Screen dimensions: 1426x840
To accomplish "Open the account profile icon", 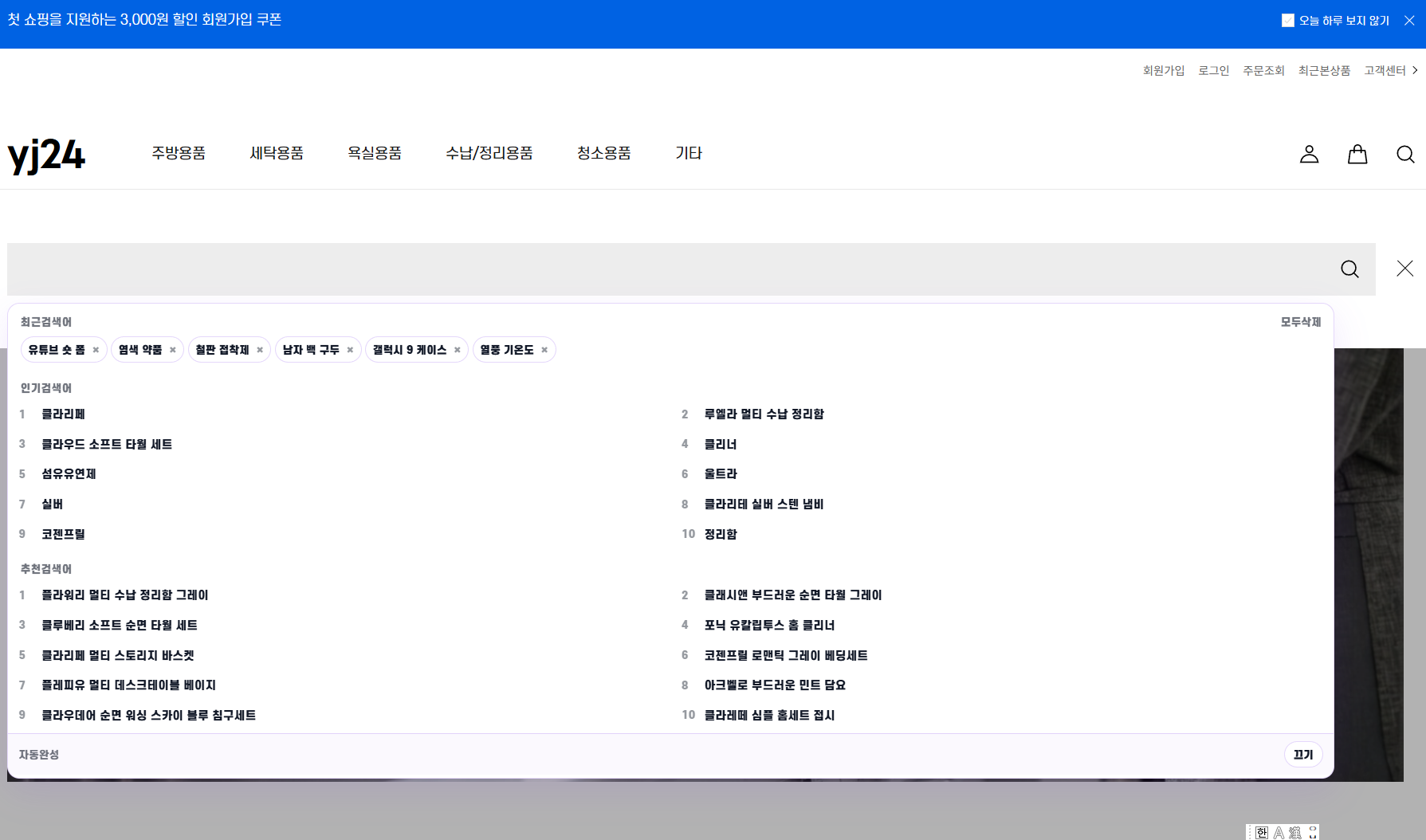I will pyautogui.click(x=1309, y=154).
